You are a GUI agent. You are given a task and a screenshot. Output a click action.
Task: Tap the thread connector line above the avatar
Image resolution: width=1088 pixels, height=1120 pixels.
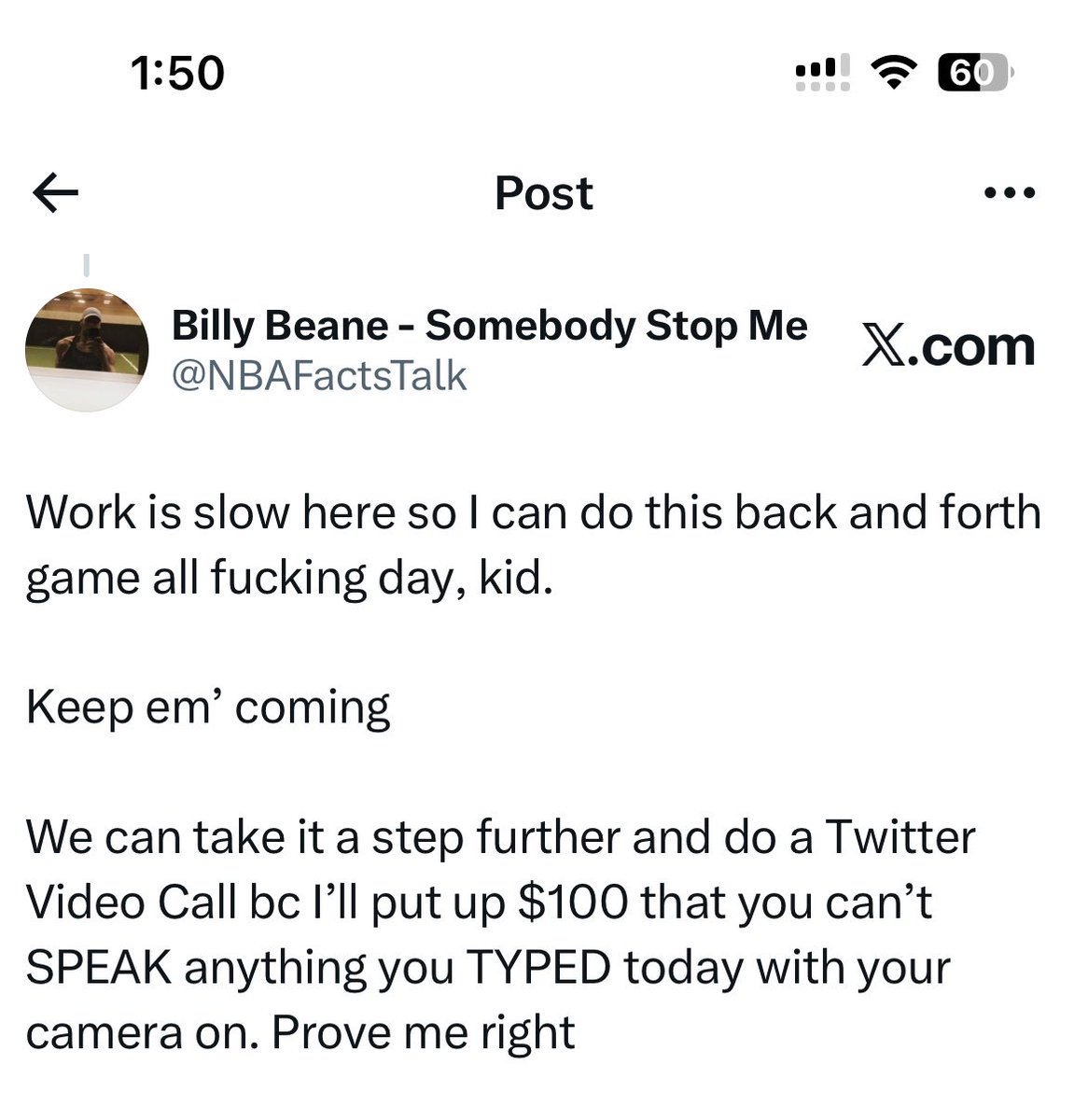tap(86, 265)
